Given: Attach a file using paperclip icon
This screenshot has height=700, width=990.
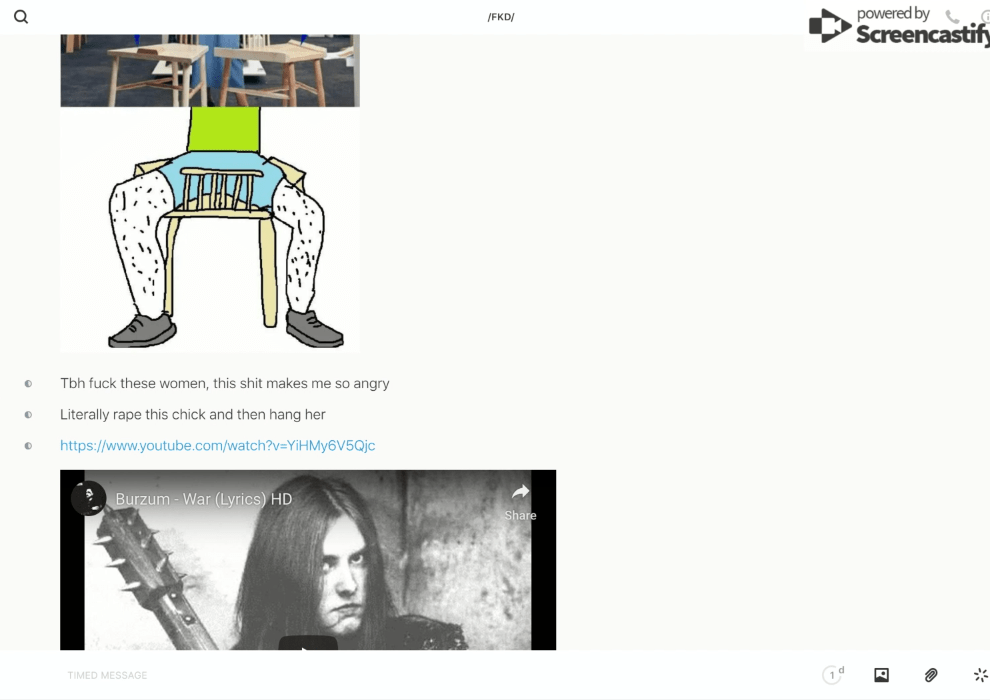Looking at the screenshot, I should pos(931,675).
